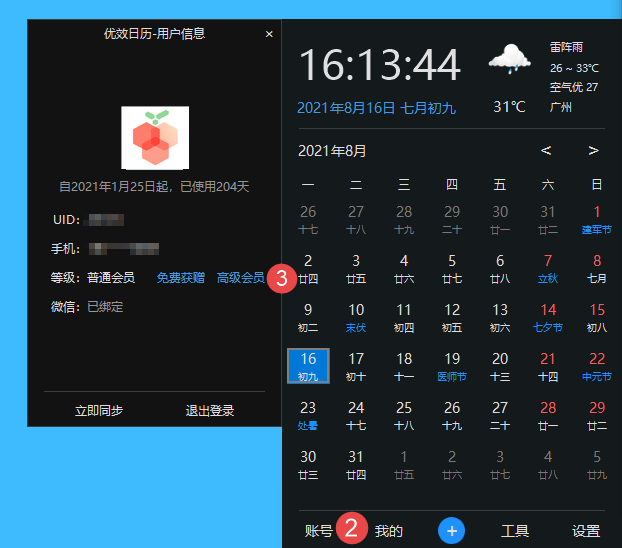
Task: Click the 高级会员 upgrade link
Action: point(240,277)
